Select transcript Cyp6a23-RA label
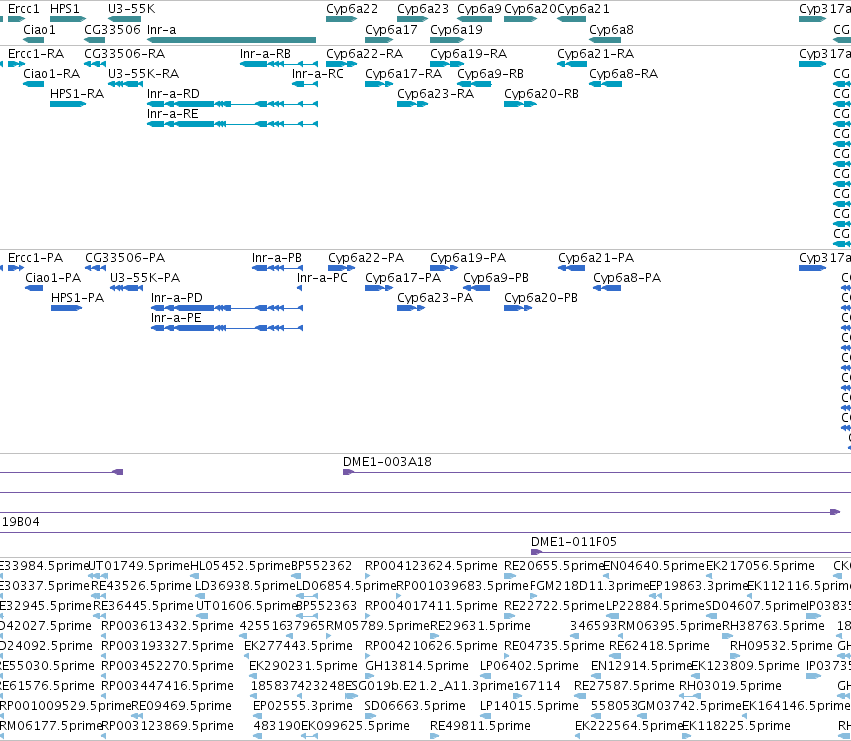The height and width of the screenshot is (741, 851). tap(435, 93)
